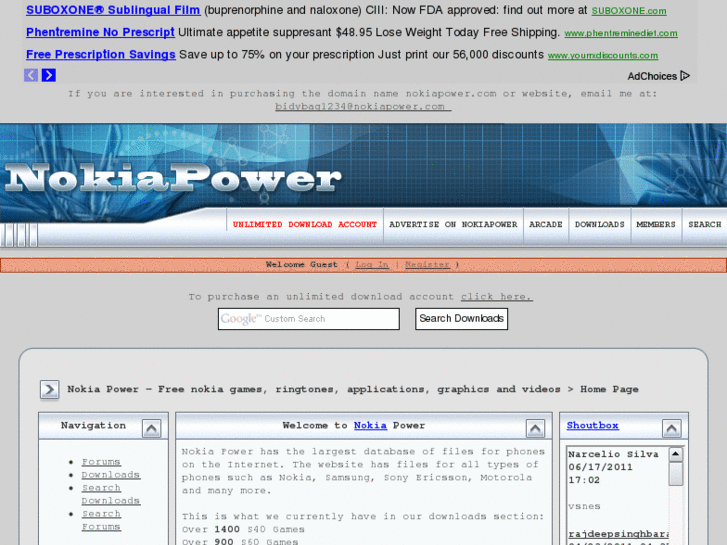Click the 'Over 1400 S40 Games' line
727x545 pixels.
(x=243, y=530)
